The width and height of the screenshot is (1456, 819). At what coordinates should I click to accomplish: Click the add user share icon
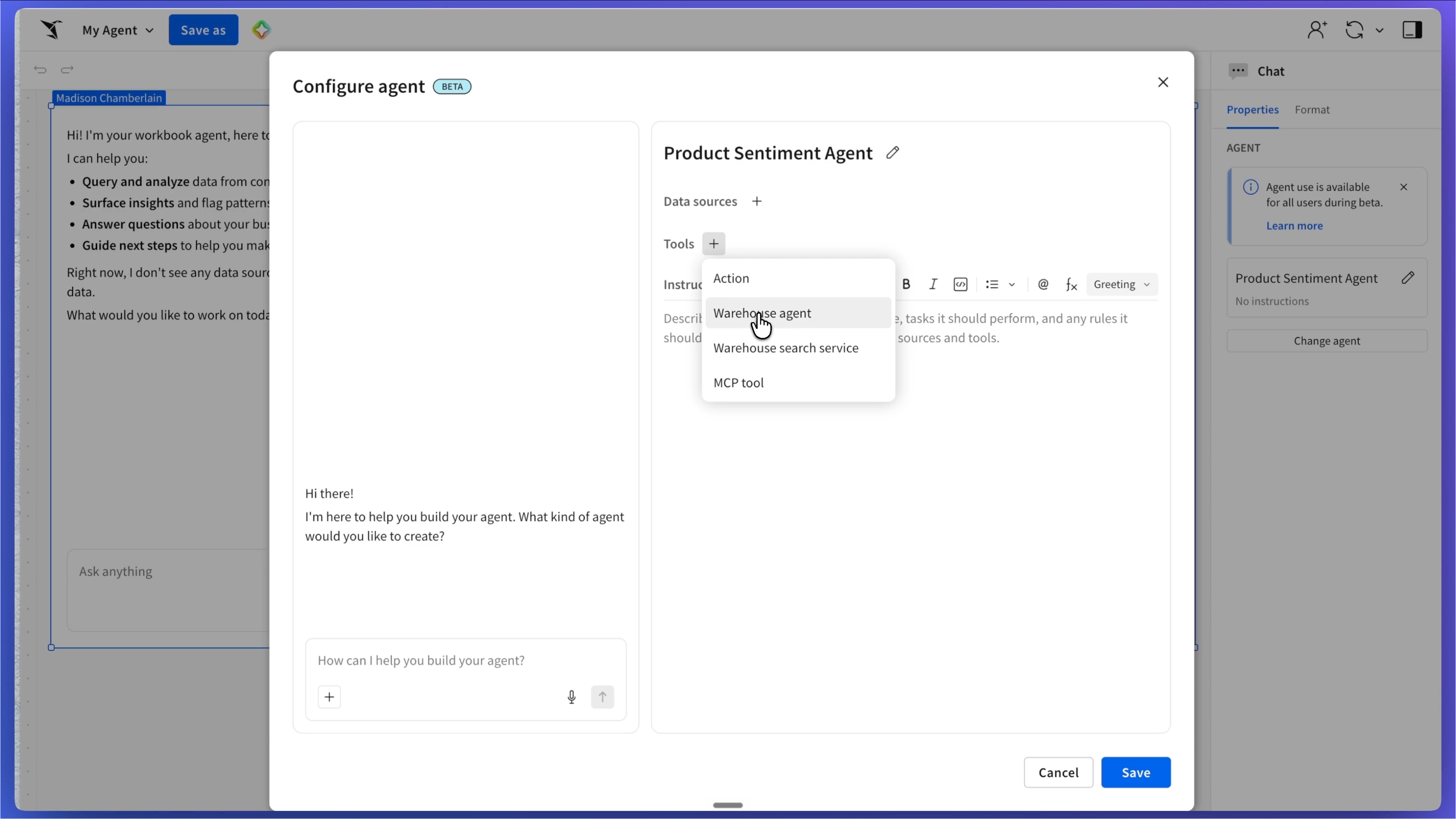click(x=1317, y=30)
